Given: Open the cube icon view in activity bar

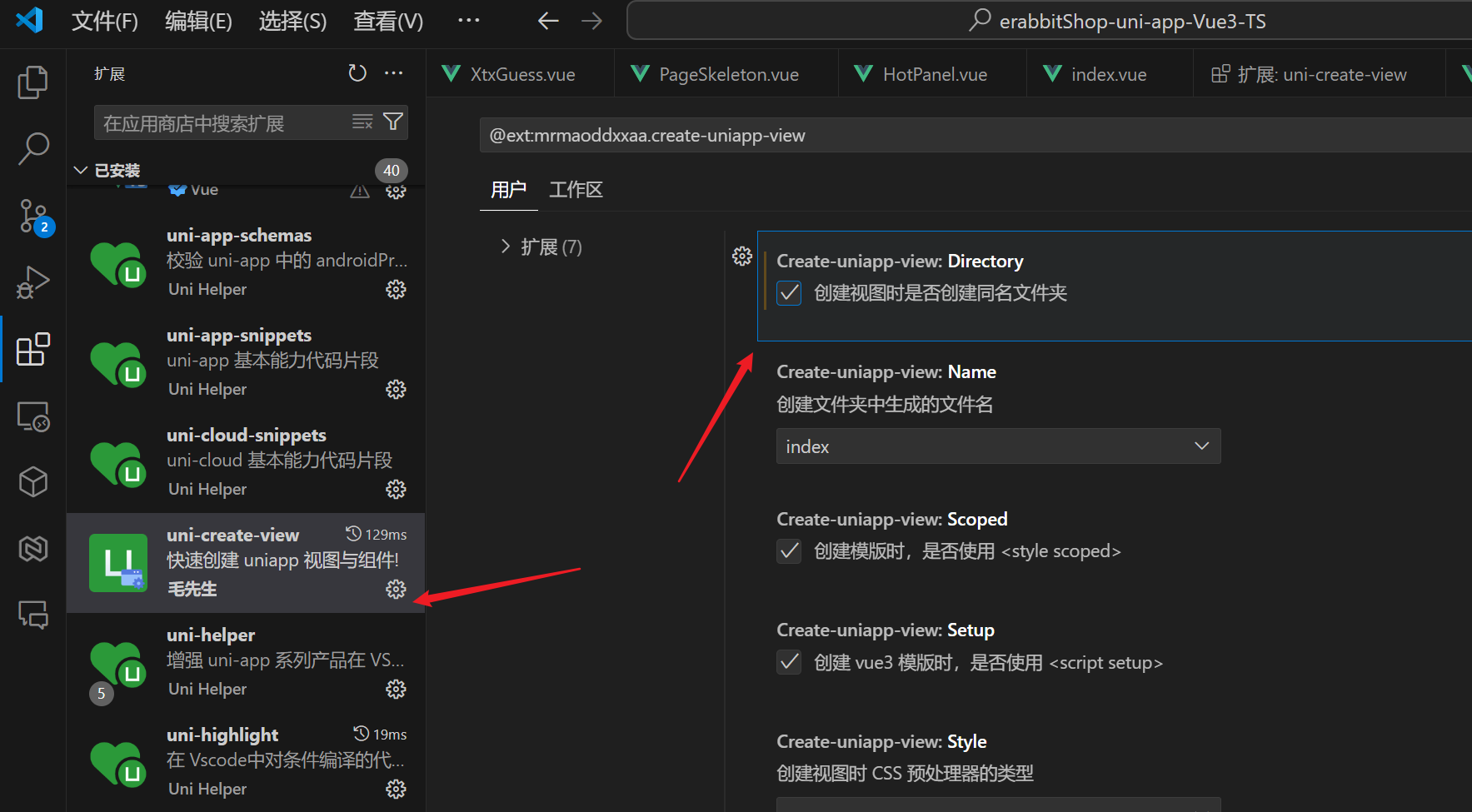Looking at the screenshot, I should tap(33, 482).
